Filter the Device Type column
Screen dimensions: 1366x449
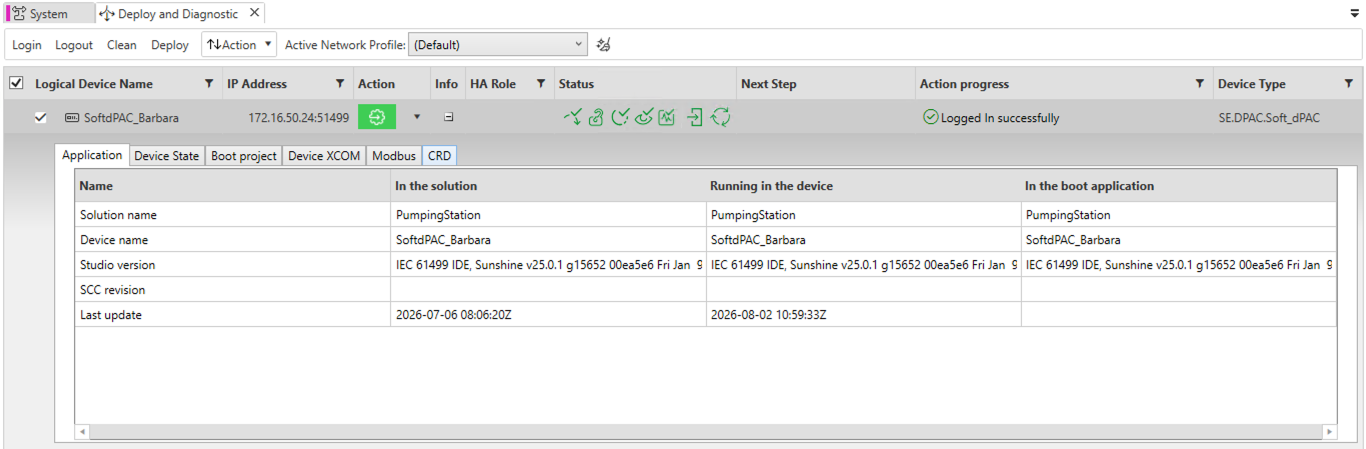coord(1348,83)
